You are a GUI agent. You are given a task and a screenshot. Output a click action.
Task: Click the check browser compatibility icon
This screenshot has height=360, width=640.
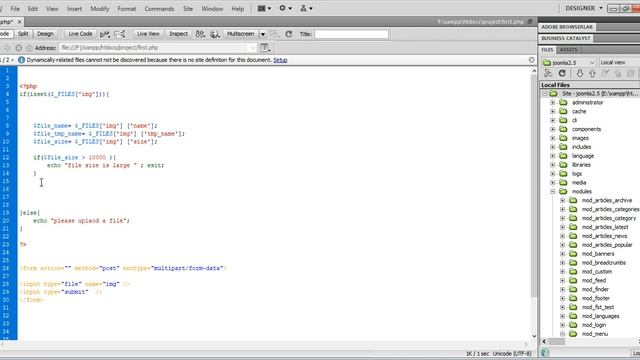(x=120, y=34)
